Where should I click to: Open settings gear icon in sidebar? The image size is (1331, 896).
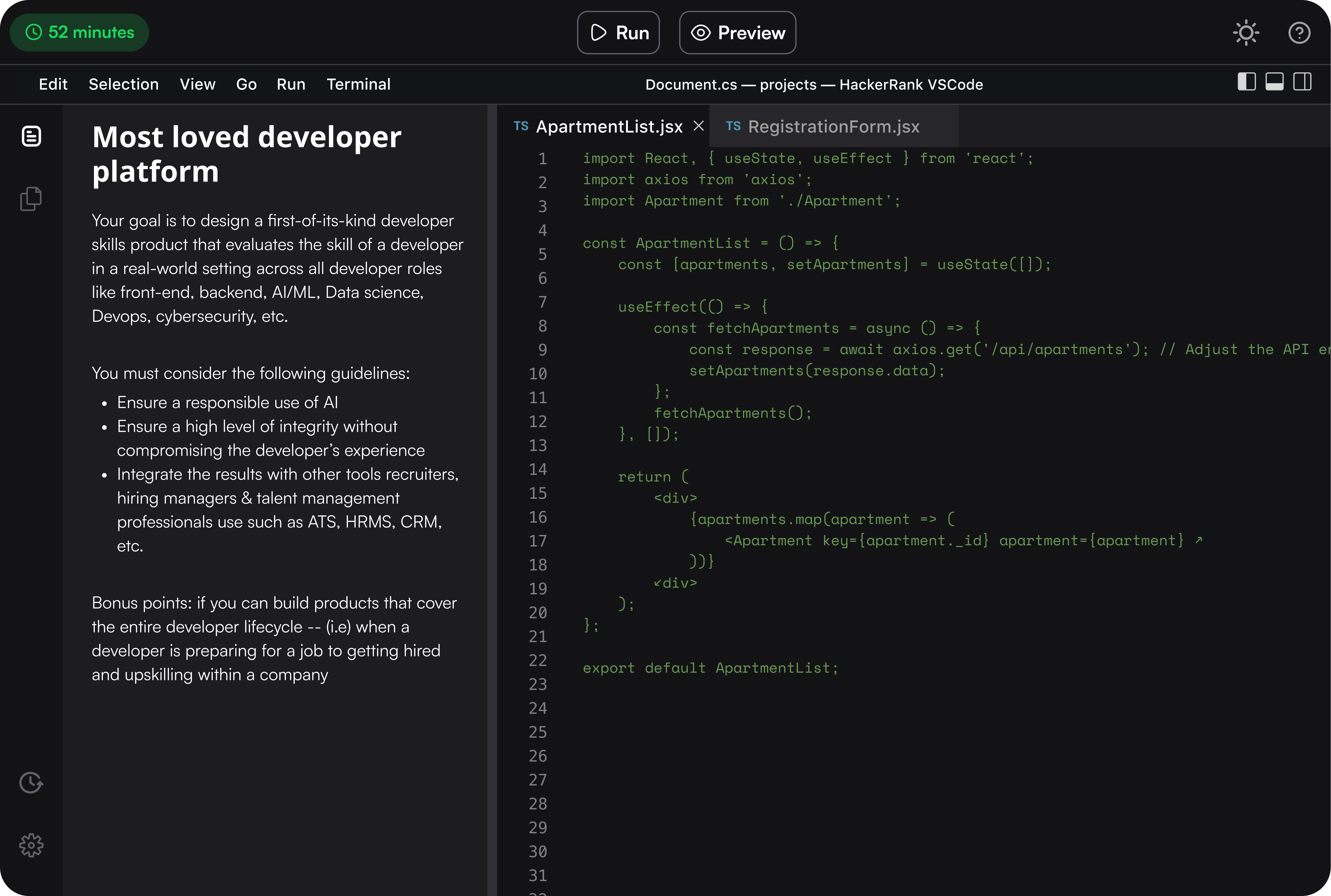click(x=32, y=845)
